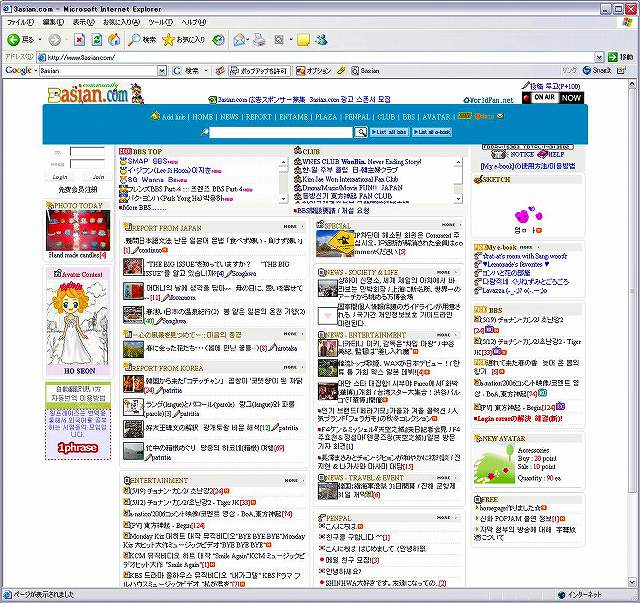Click the Forward navigation arrow
Viewport: 640px width, 603px height.
(54, 40)
